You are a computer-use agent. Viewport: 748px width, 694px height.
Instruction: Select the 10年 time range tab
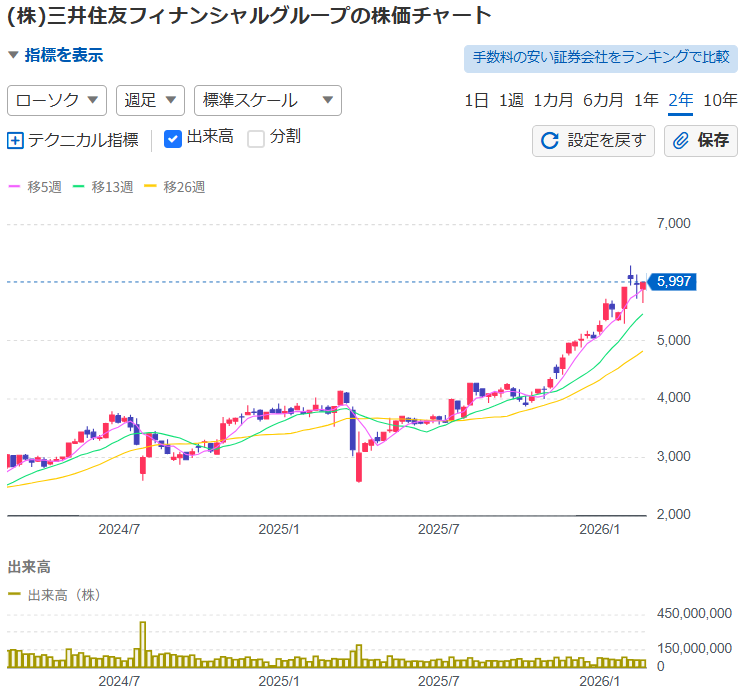pos(720,100)
